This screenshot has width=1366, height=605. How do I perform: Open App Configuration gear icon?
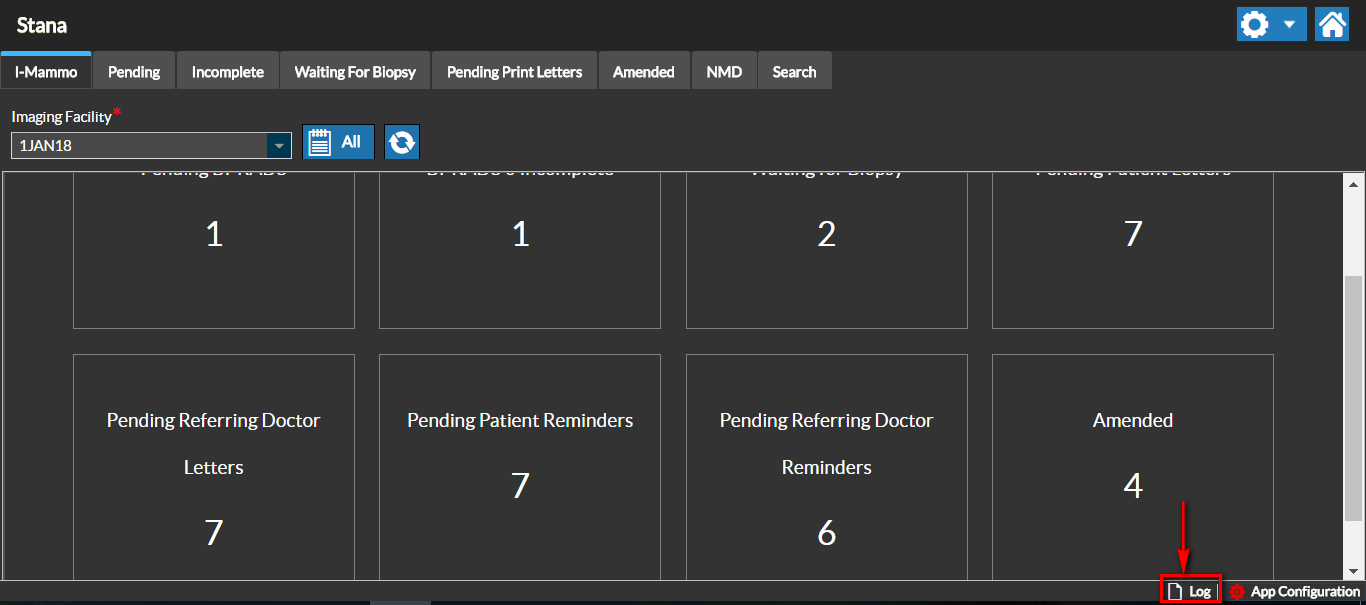point(1236,592)
